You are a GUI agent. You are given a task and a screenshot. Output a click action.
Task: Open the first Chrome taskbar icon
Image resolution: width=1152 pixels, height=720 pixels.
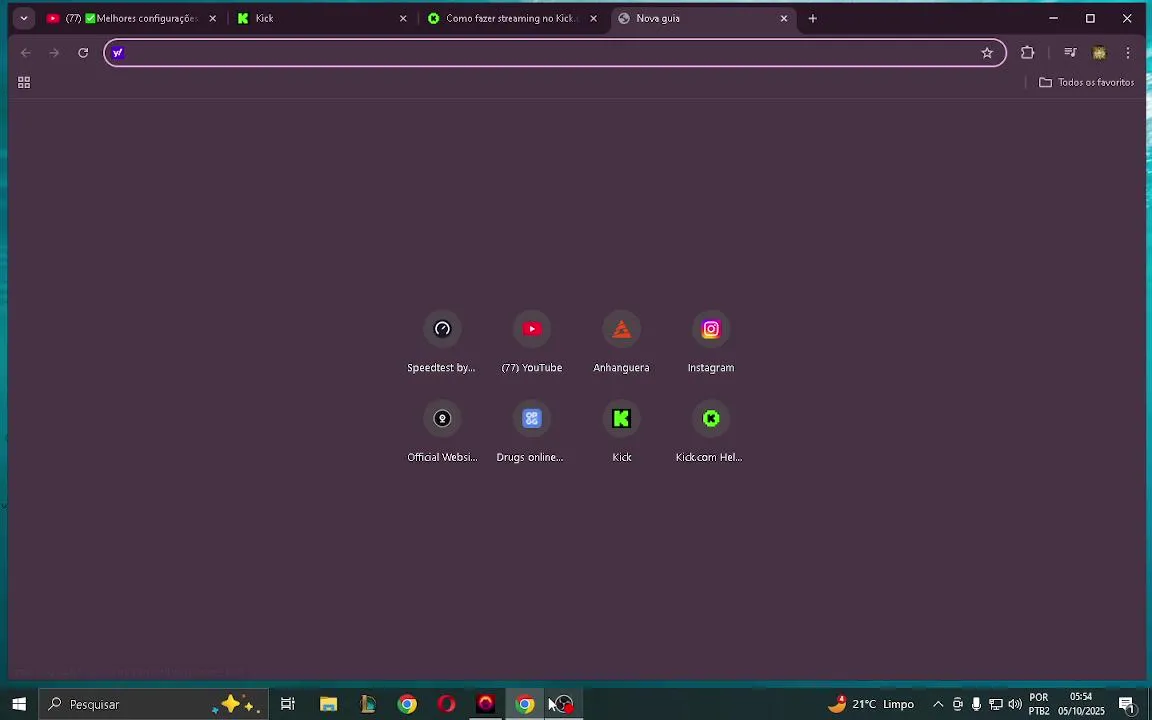pos(407,705)
